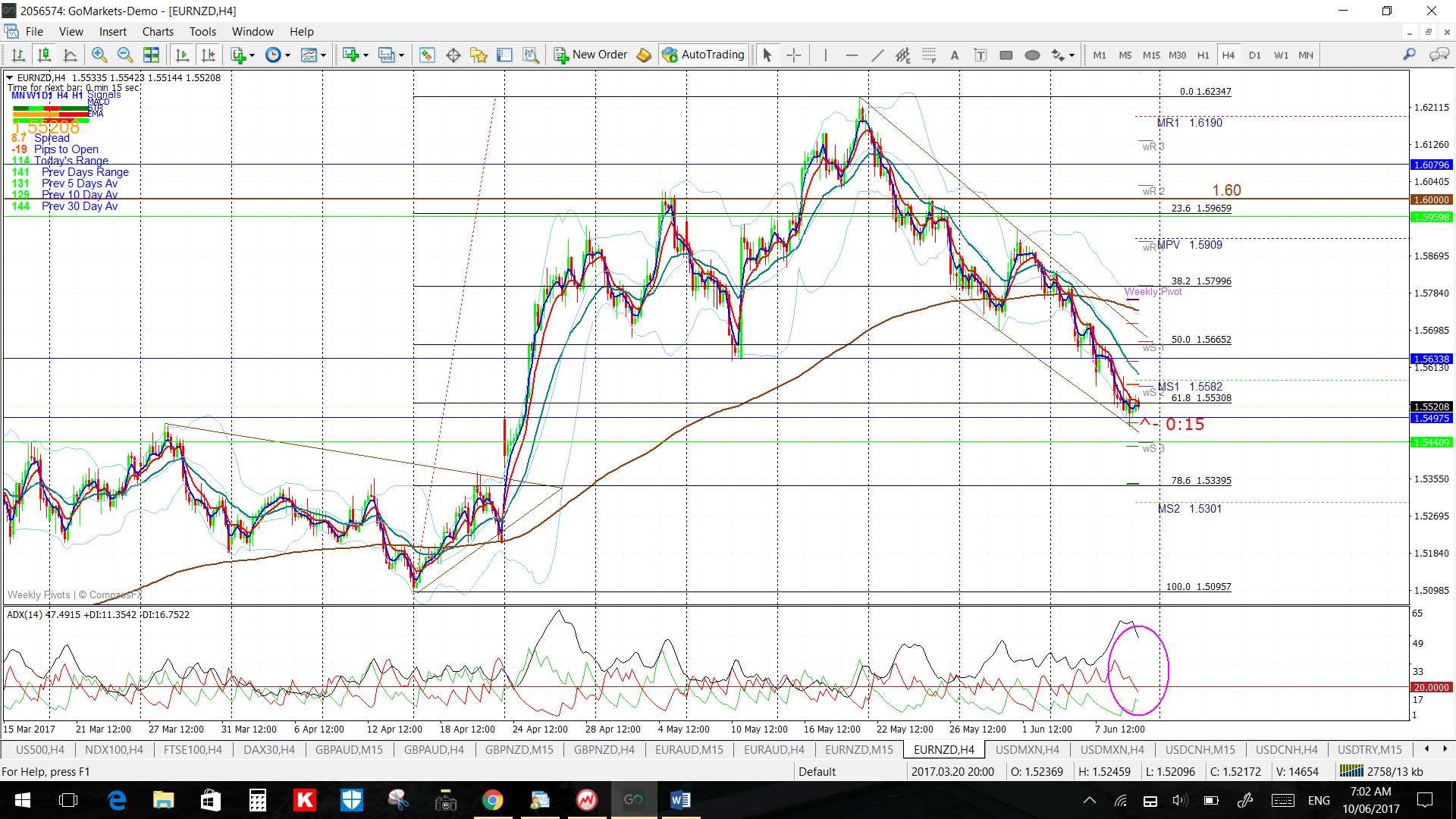Open the Charts menu

click(158, 31)
